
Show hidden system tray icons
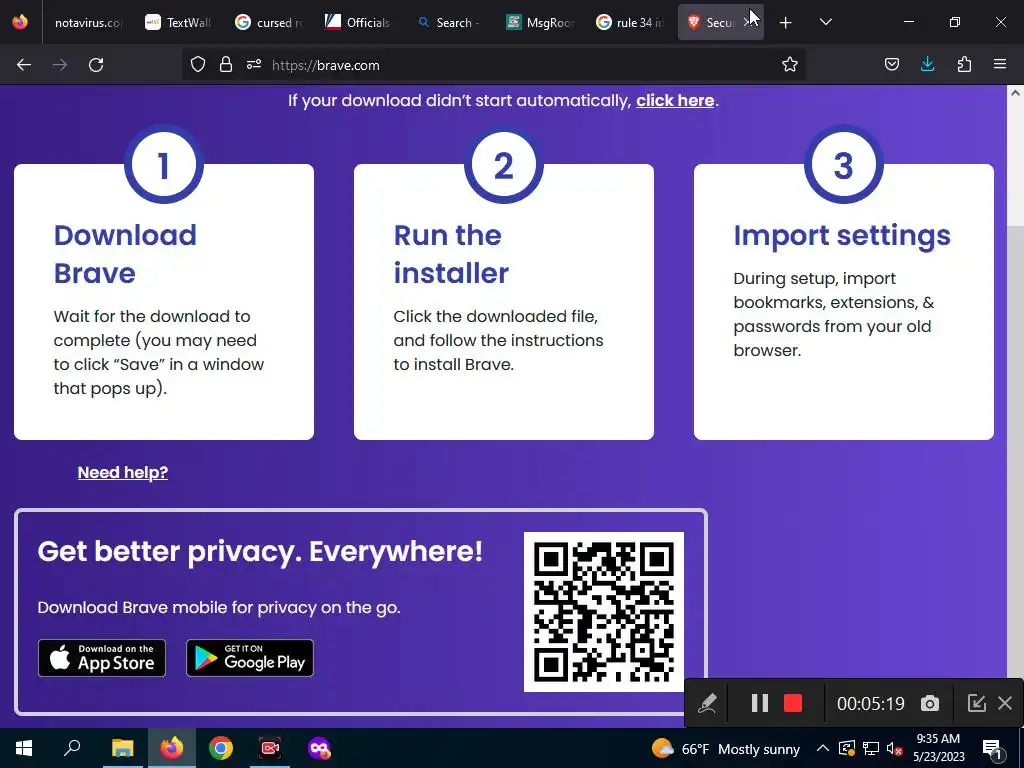823,748
